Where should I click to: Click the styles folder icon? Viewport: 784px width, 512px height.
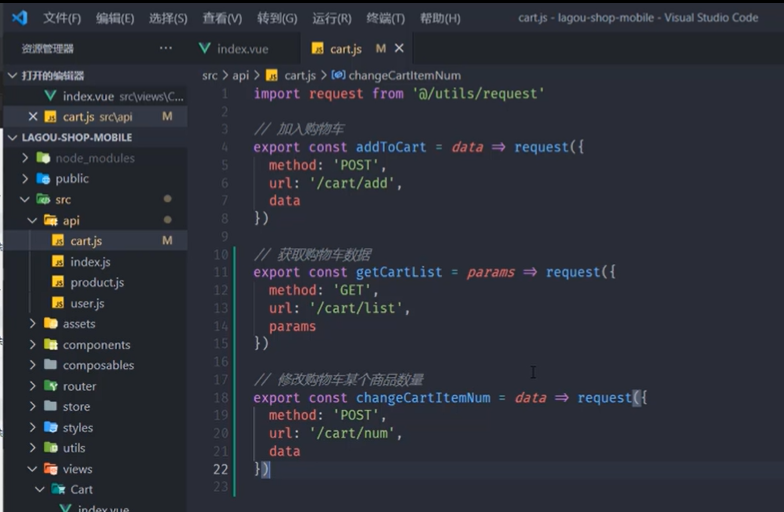51,428
